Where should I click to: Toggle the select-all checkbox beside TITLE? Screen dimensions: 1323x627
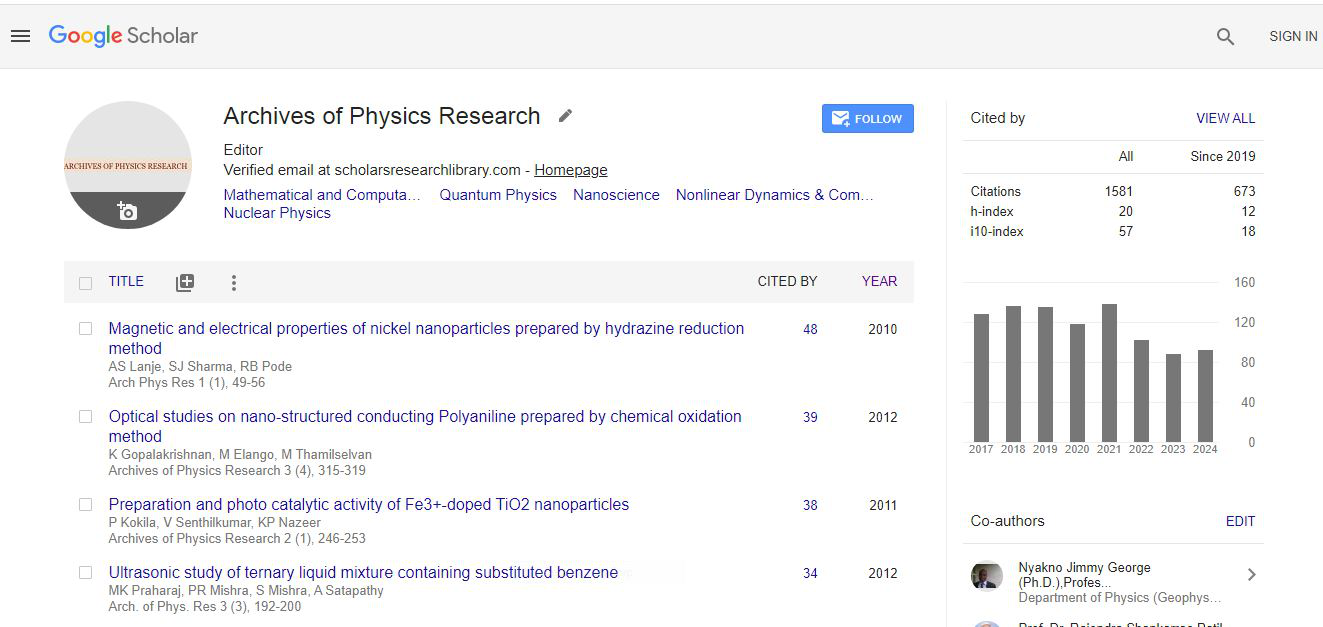(x=86, y=283)
